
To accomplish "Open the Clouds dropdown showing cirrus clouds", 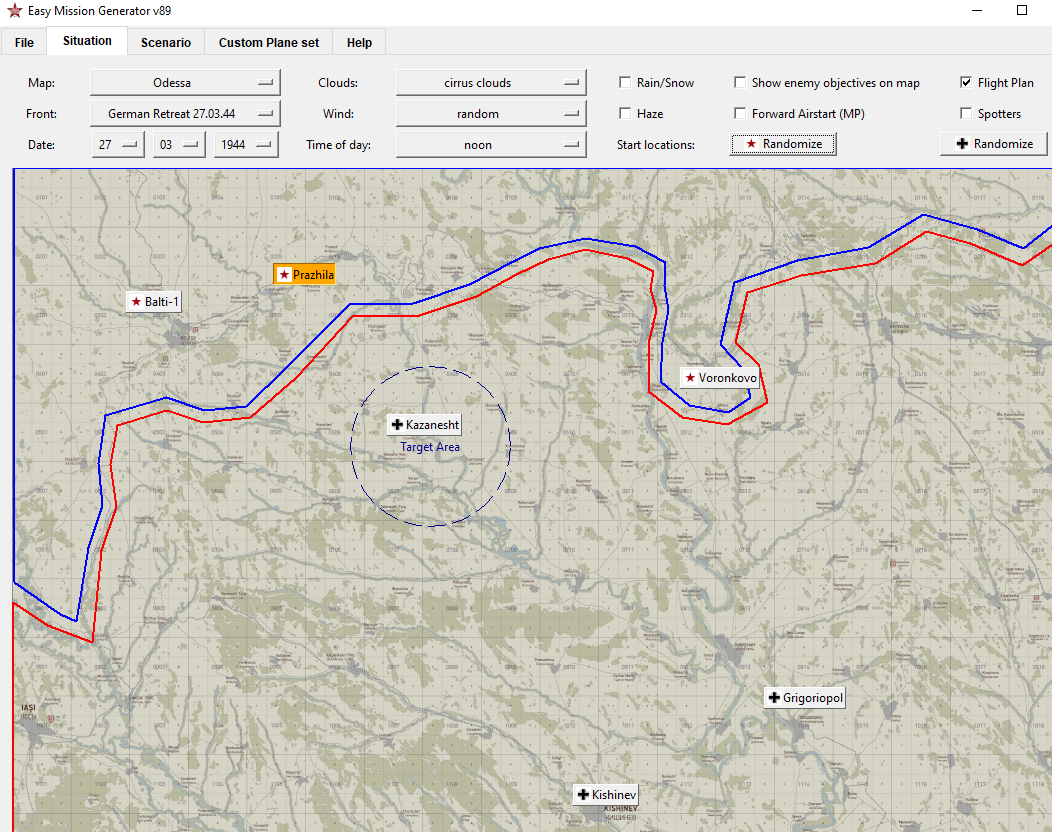I will pyautogui.click(x=491, y=83).
